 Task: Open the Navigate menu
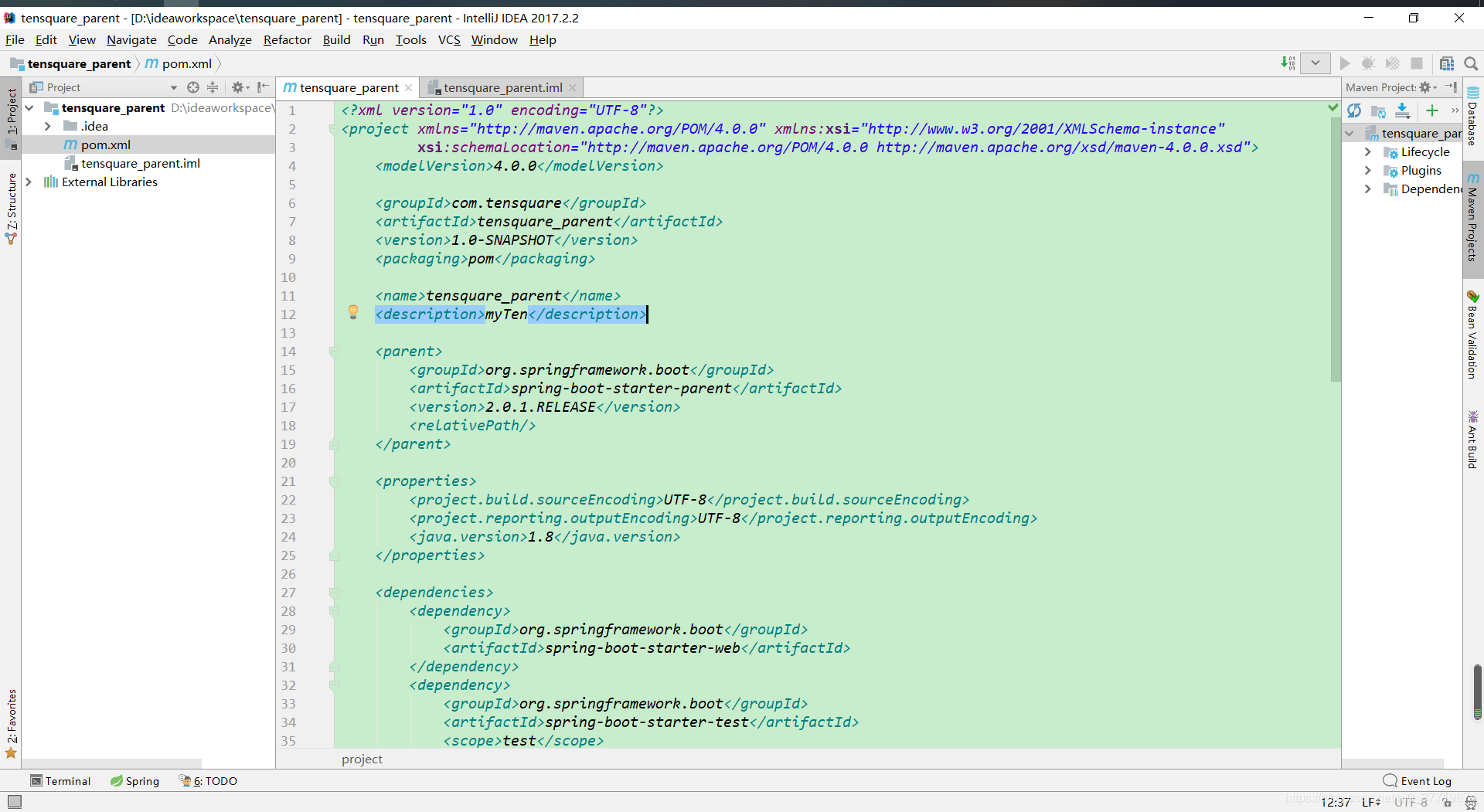pos(131,40)
